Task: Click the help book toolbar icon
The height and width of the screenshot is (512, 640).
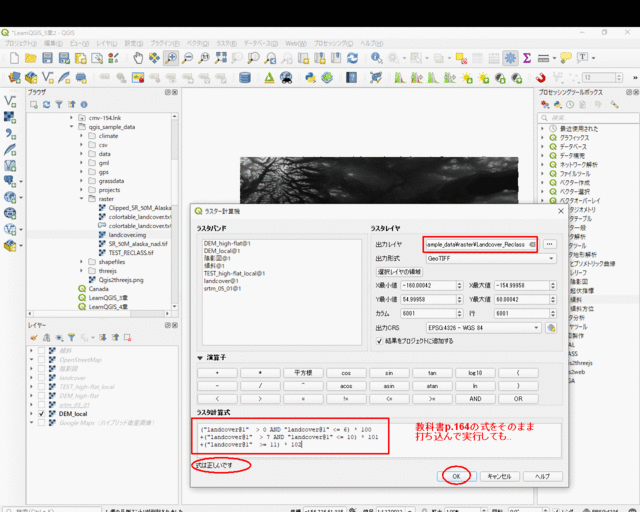Action: coord(351,78)
